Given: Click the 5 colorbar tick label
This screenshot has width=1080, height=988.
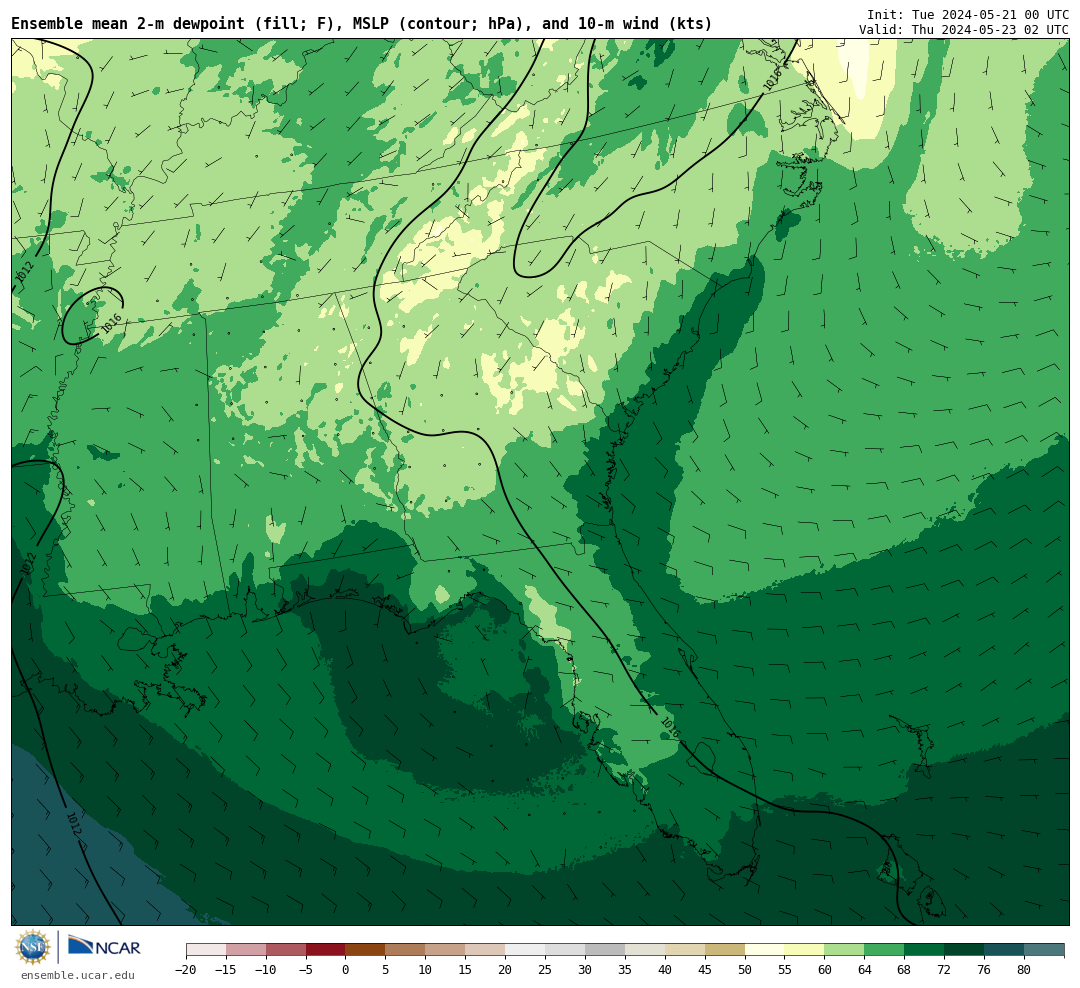Looking at the screenshot, I should pos(386,970).
